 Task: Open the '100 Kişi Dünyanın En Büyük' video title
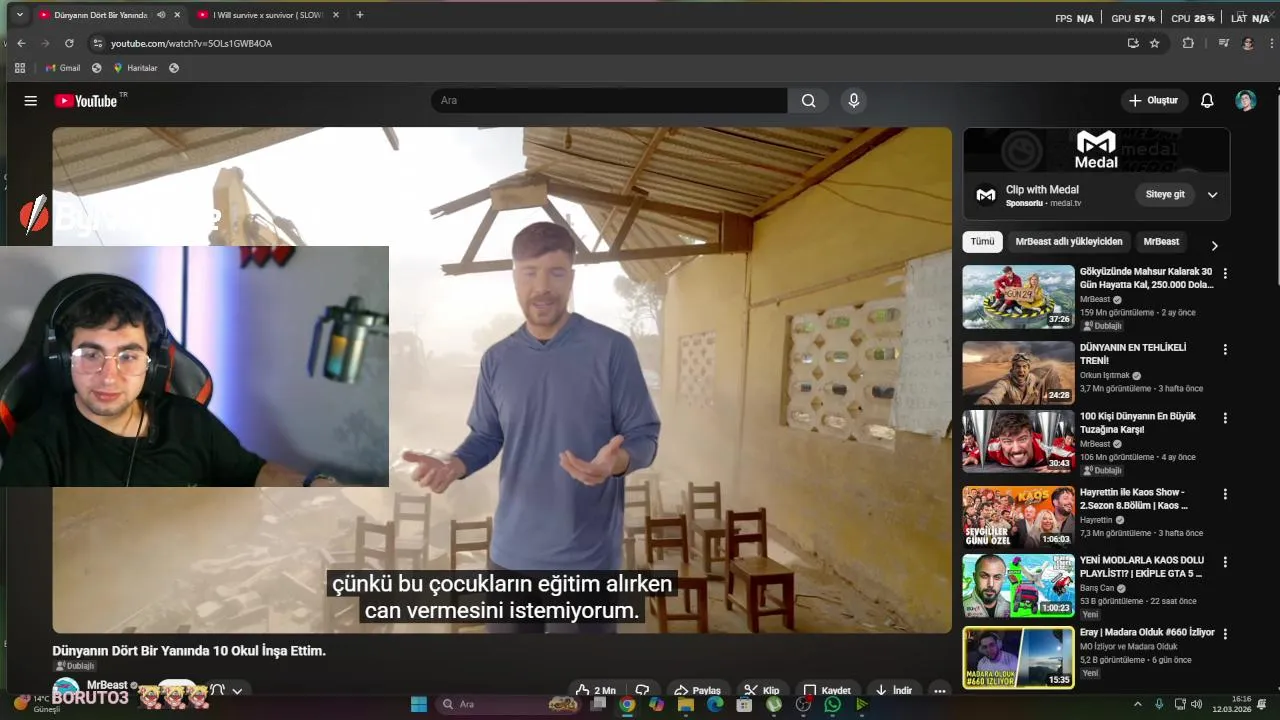[1138, 422]
